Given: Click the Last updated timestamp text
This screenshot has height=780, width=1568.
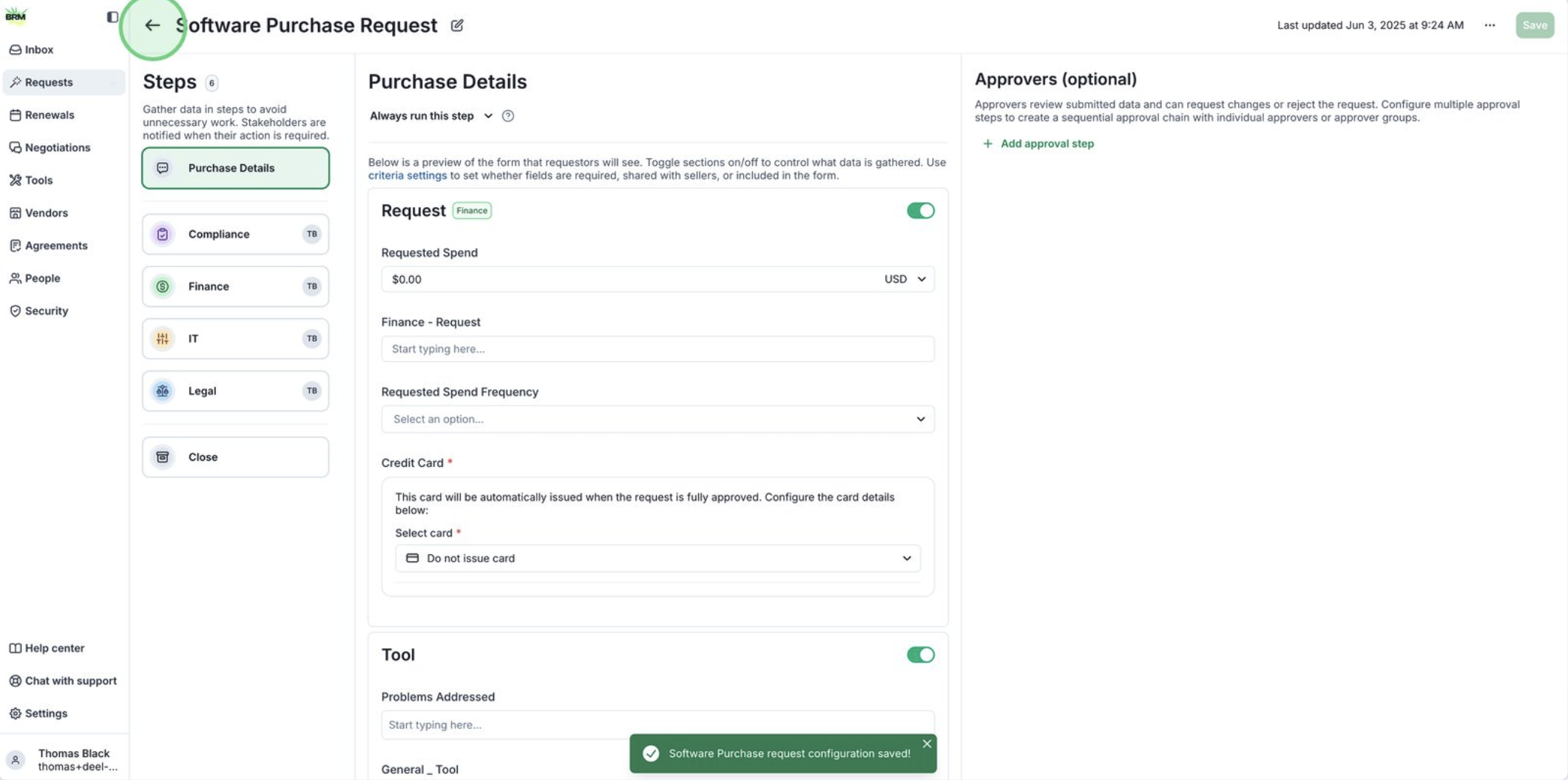Looking at the screenshot, I should pos(1370,25).
